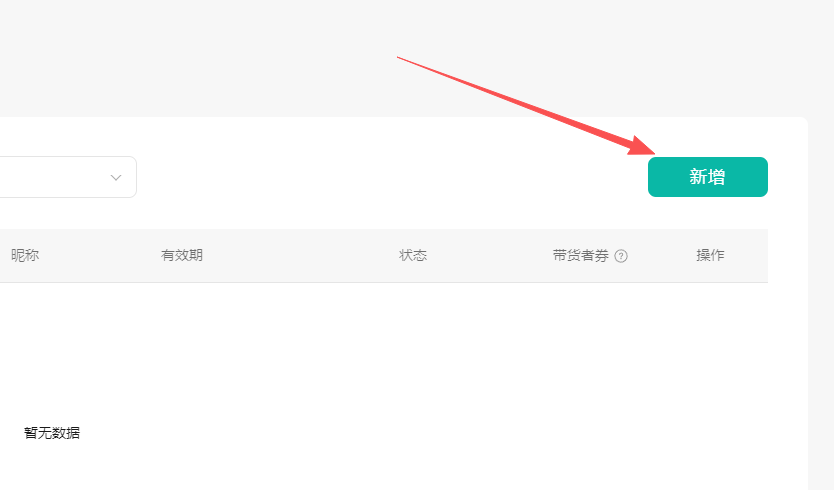The image size is (834, 490).
Task: Click inside the filter select box
Action: click(x=55, y=177)
